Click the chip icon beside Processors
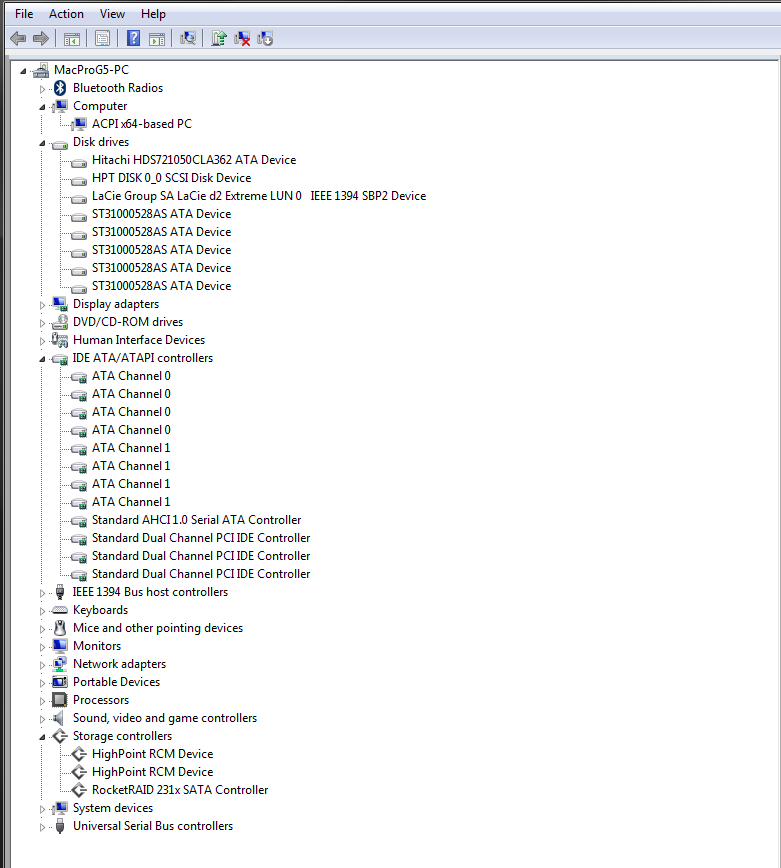Image resolution: width=781 pixels, height=868 pixels. 59,700
